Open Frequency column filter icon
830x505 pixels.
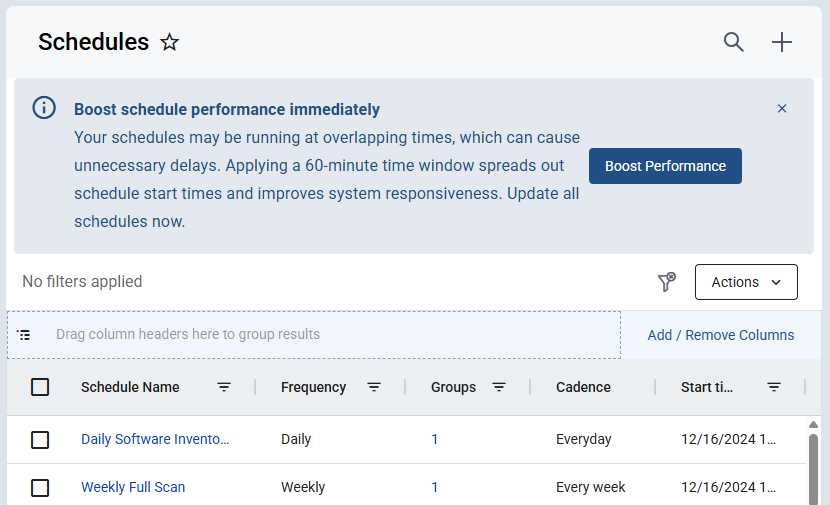374,387
